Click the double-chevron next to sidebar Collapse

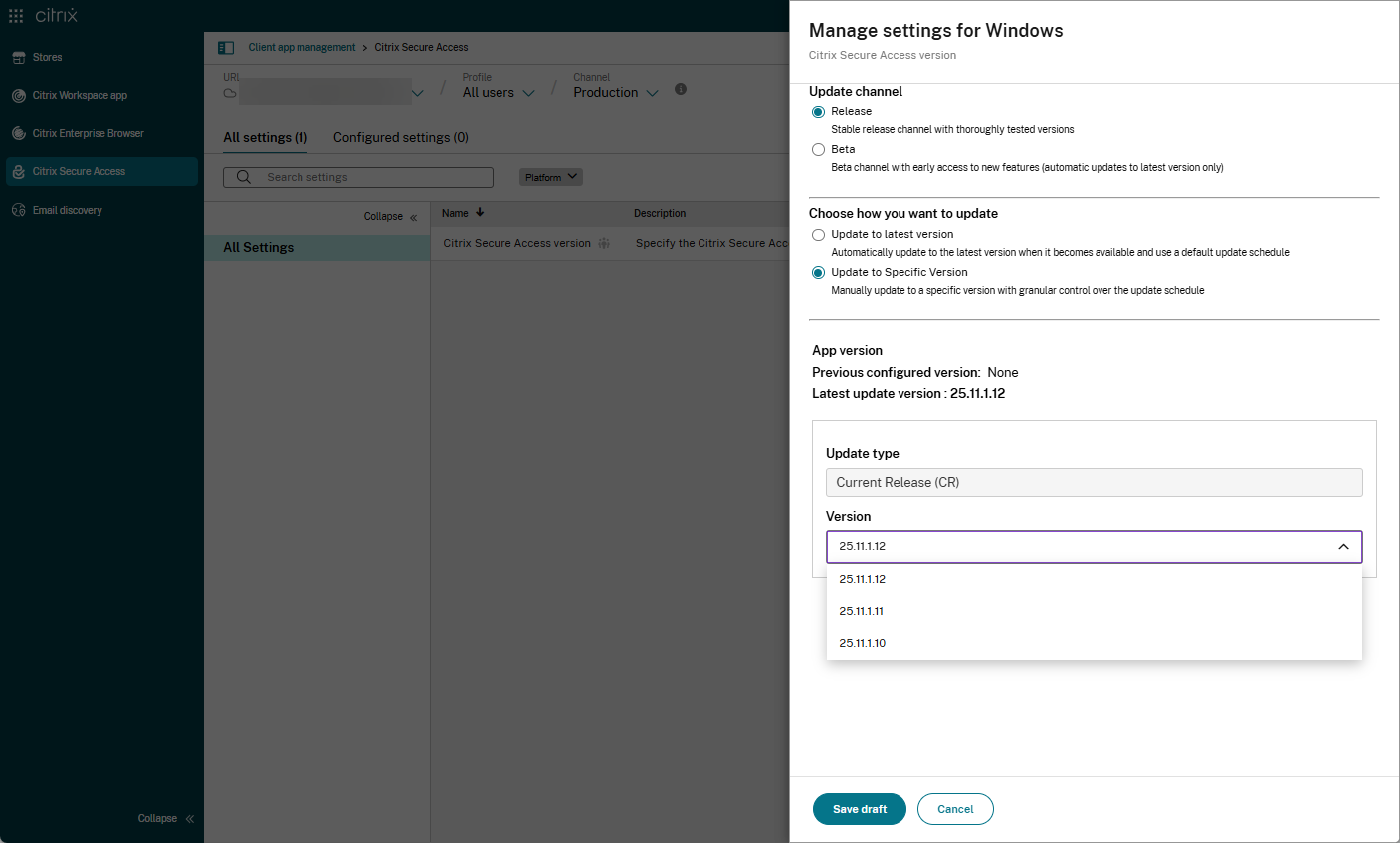pyautogui.click(x=189, y=819)
